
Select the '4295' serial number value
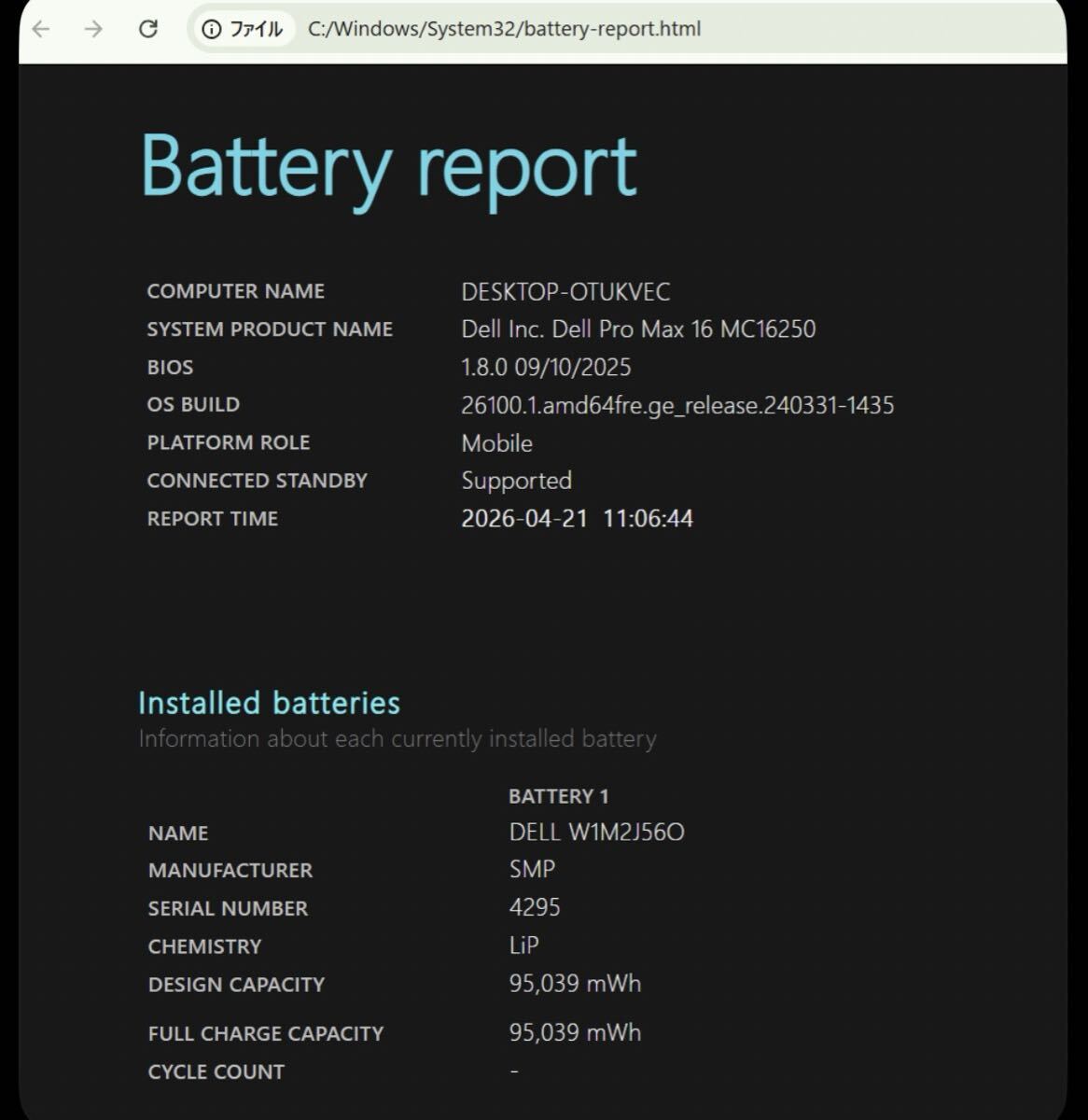[535, 907]
